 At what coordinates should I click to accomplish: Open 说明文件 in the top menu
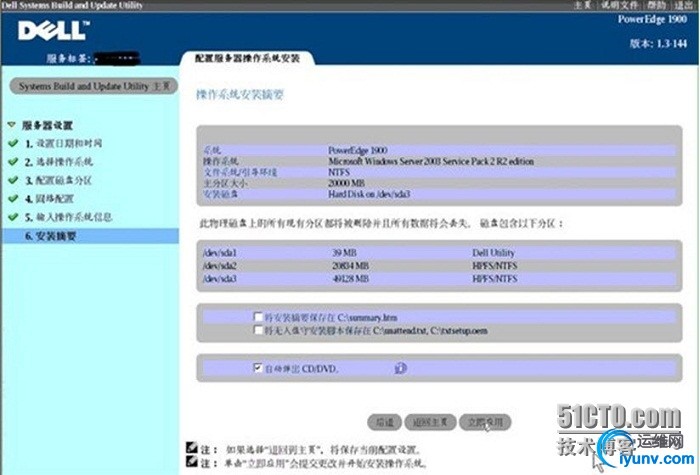click(618, 5)
